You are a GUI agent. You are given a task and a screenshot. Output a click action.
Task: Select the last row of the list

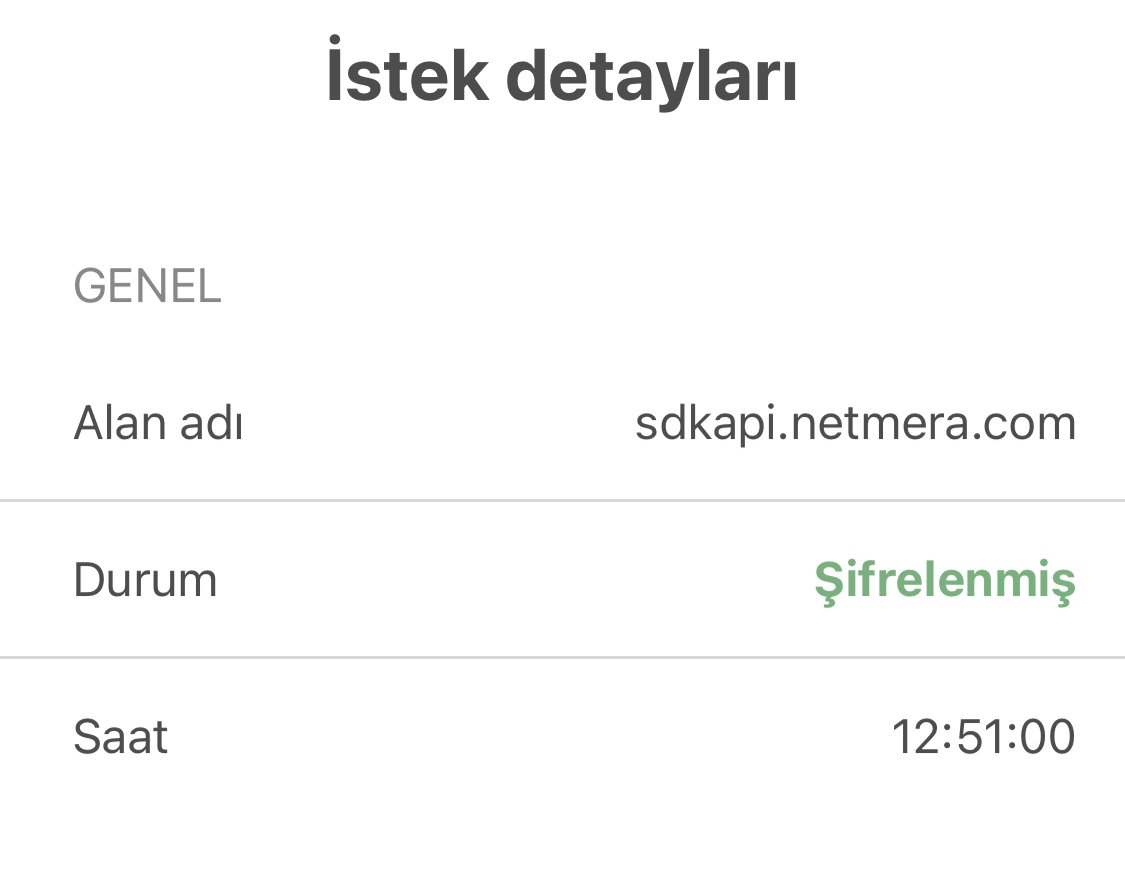[562, 736]
